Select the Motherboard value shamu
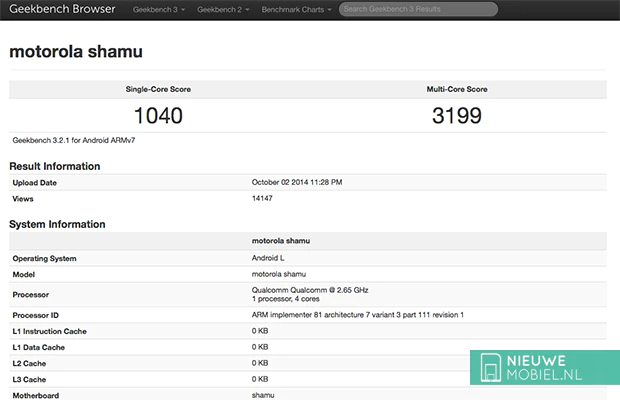The height and width of the screenshot is (400, 620). point(263,395)
